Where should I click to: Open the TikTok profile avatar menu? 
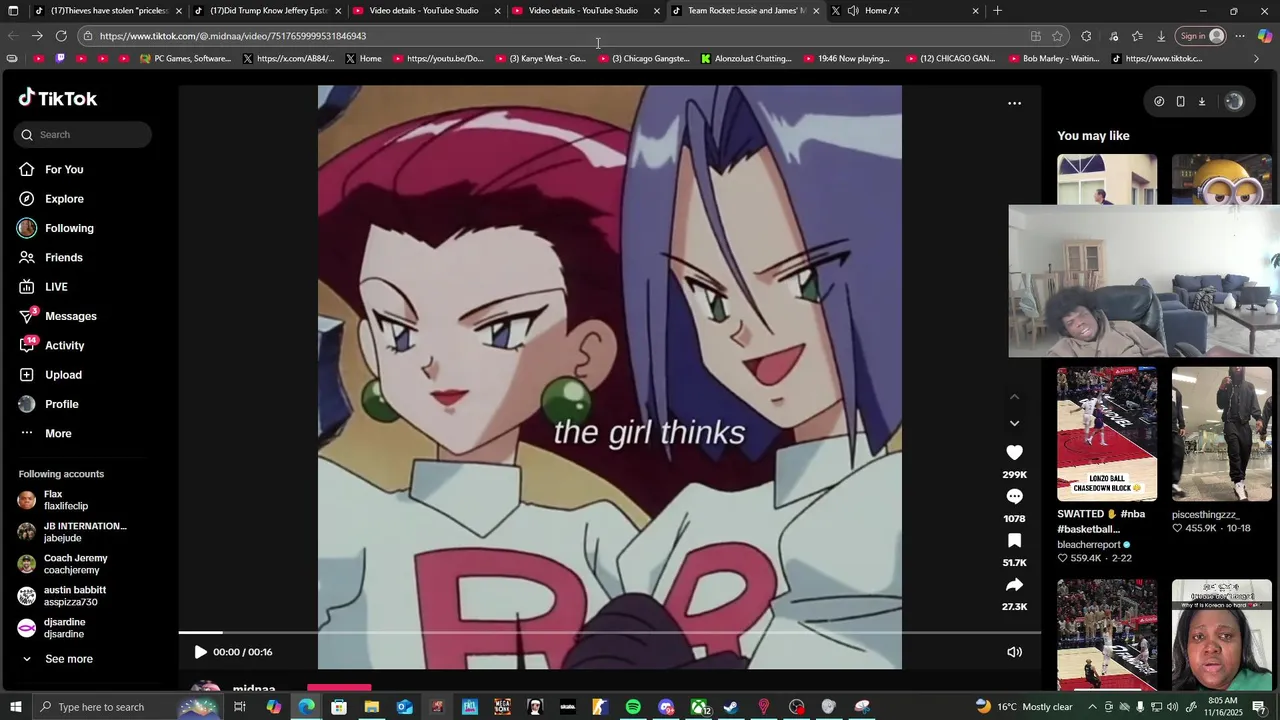pos(1234,101)
